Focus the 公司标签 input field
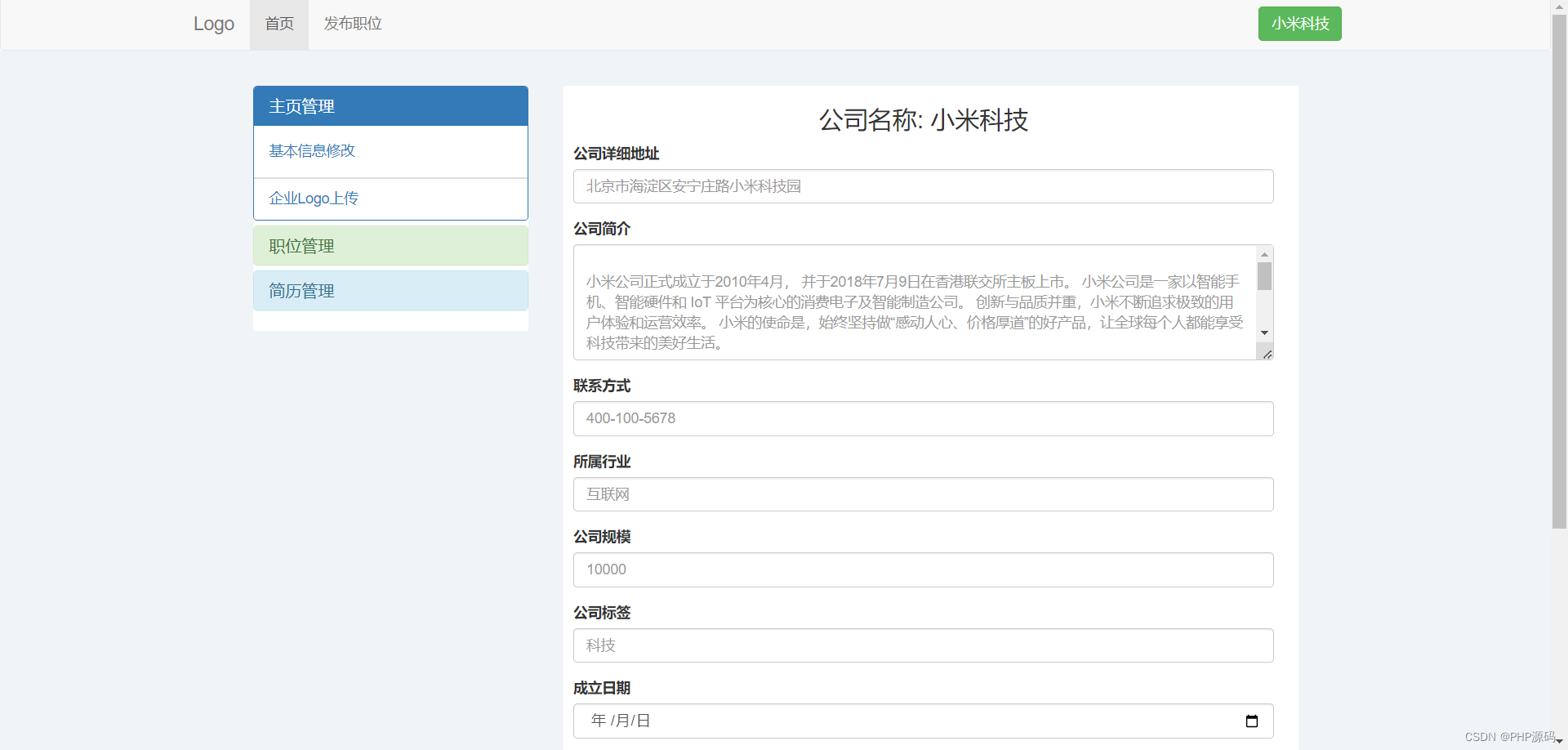The width and height of the screenshot is (1568, 750). [923, 645]
